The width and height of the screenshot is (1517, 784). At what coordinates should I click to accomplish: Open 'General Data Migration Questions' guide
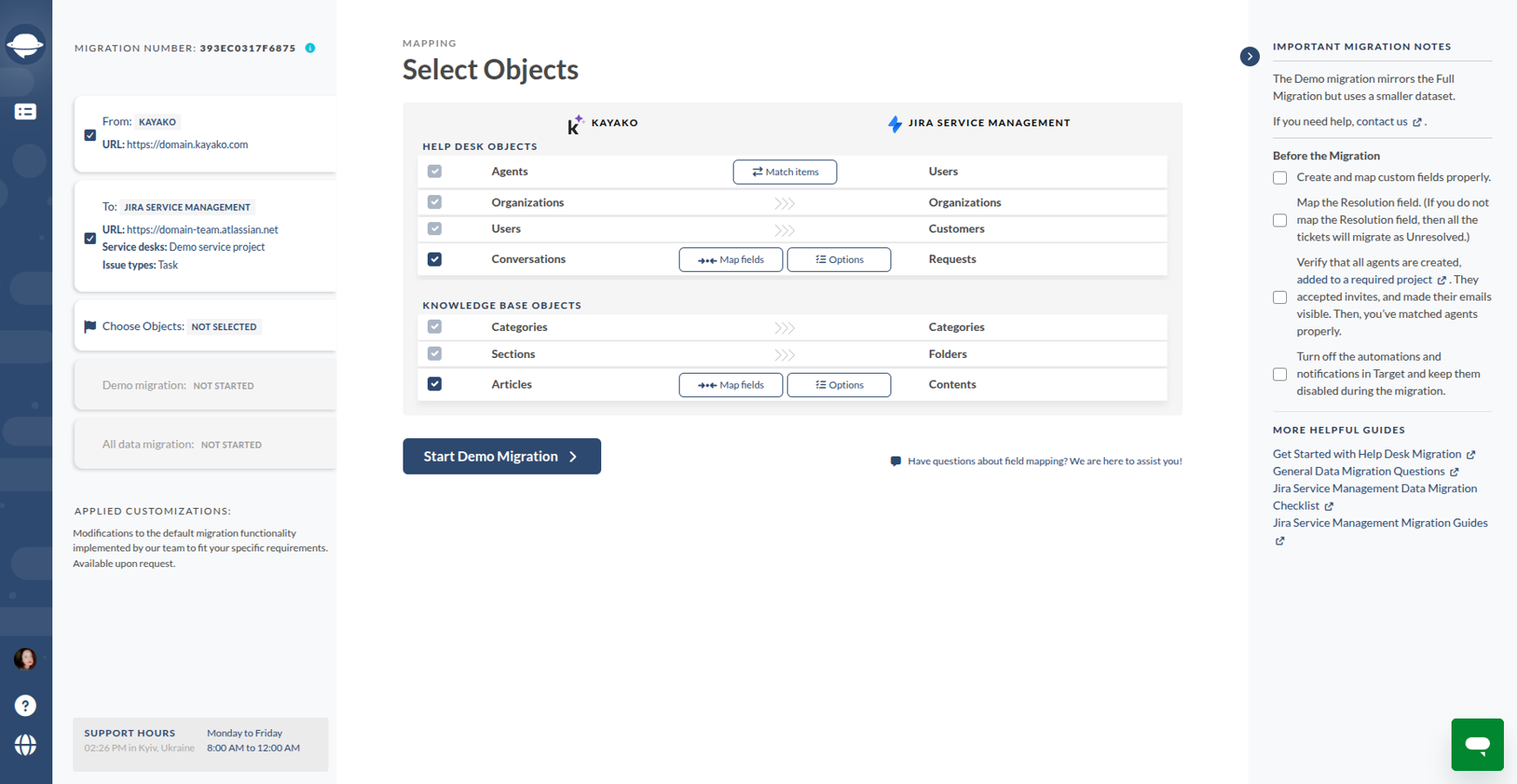pos(1358,471)
